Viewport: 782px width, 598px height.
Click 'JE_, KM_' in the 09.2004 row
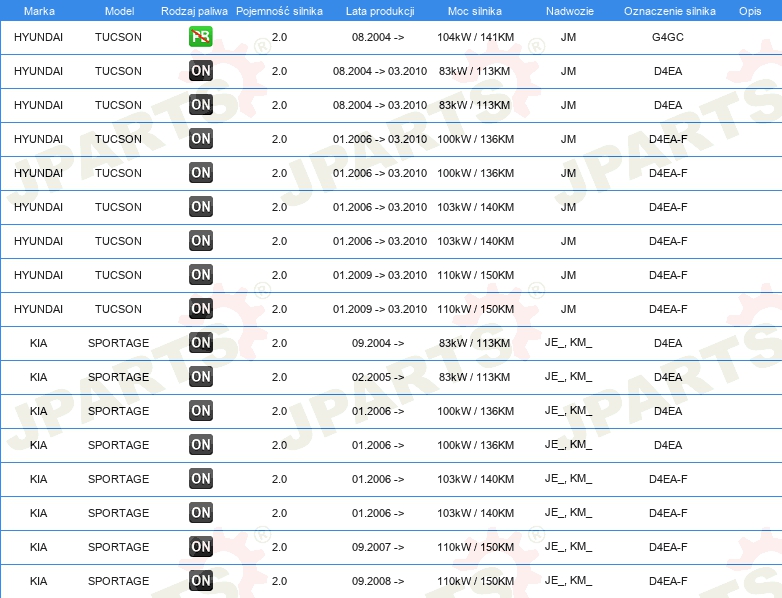(568, 343)
